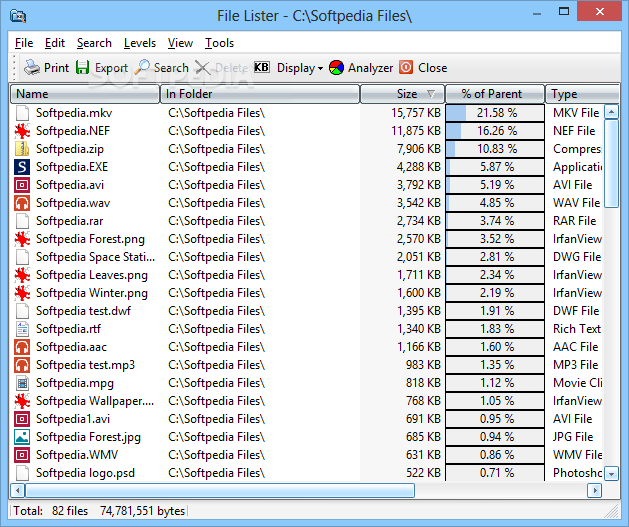This screenshot has height=527, width=629.
Task: Select the Softpedia Leaves.png icon
Action: coord(22,275)
